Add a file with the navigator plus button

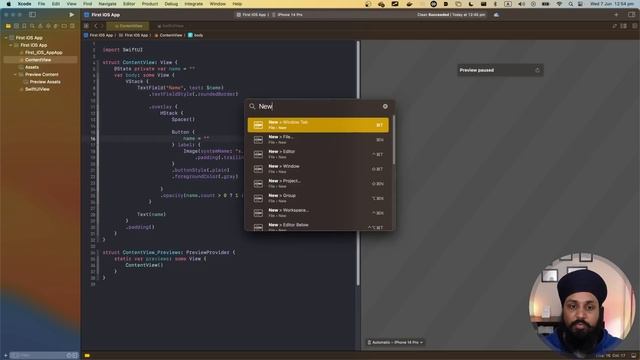(5, 356)
